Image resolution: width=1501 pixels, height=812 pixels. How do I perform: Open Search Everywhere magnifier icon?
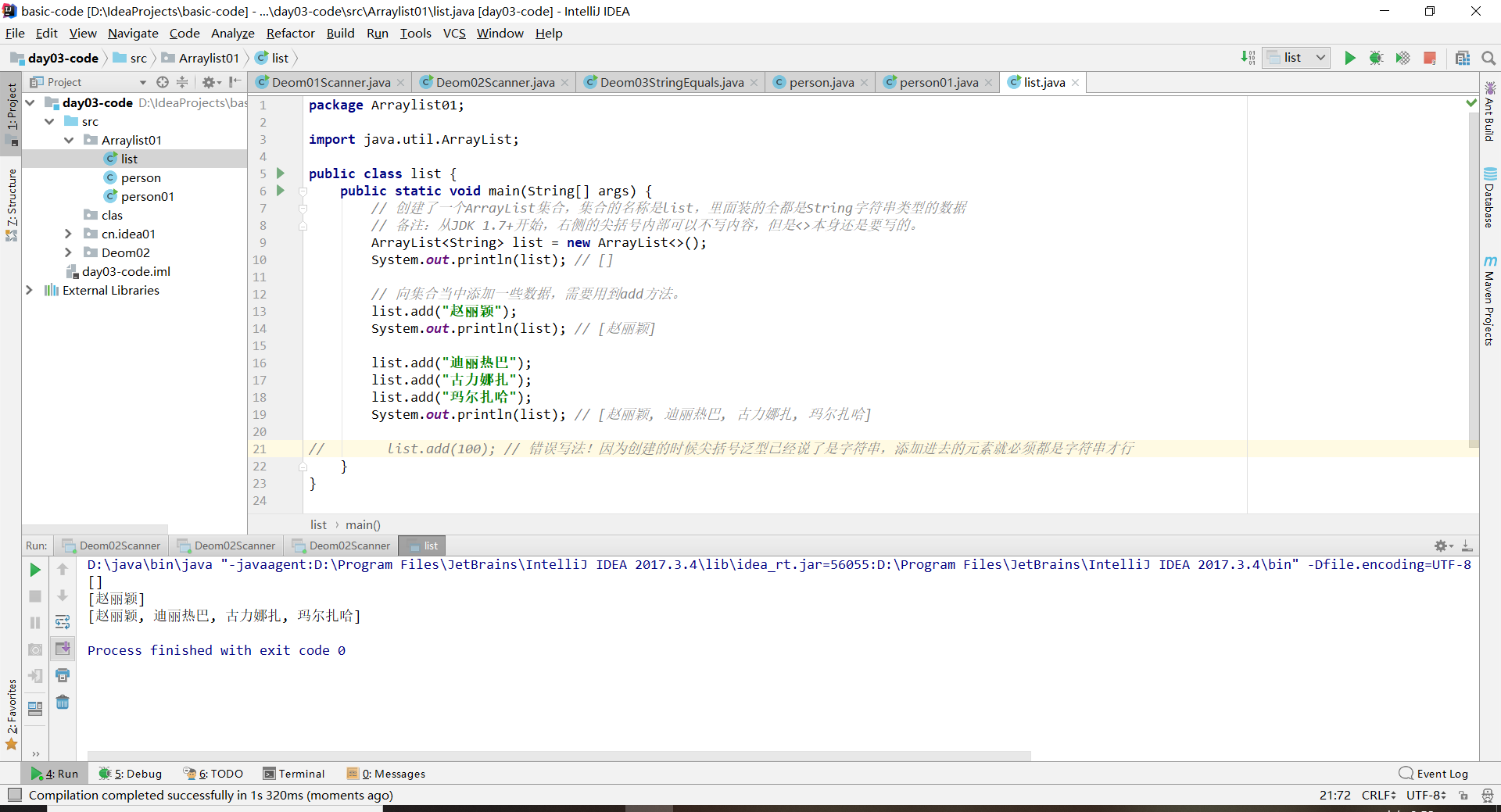1488,58
